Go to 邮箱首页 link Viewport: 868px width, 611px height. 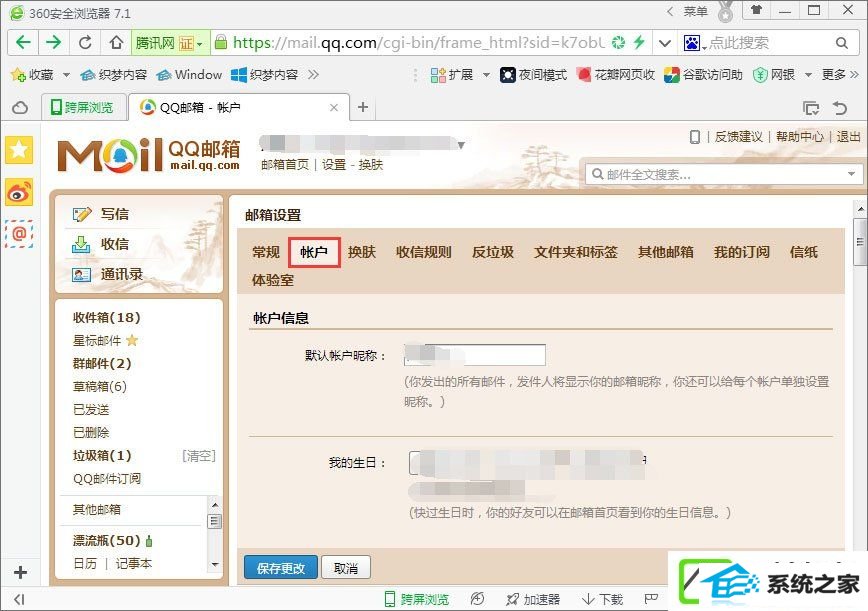tap(285, 165)
